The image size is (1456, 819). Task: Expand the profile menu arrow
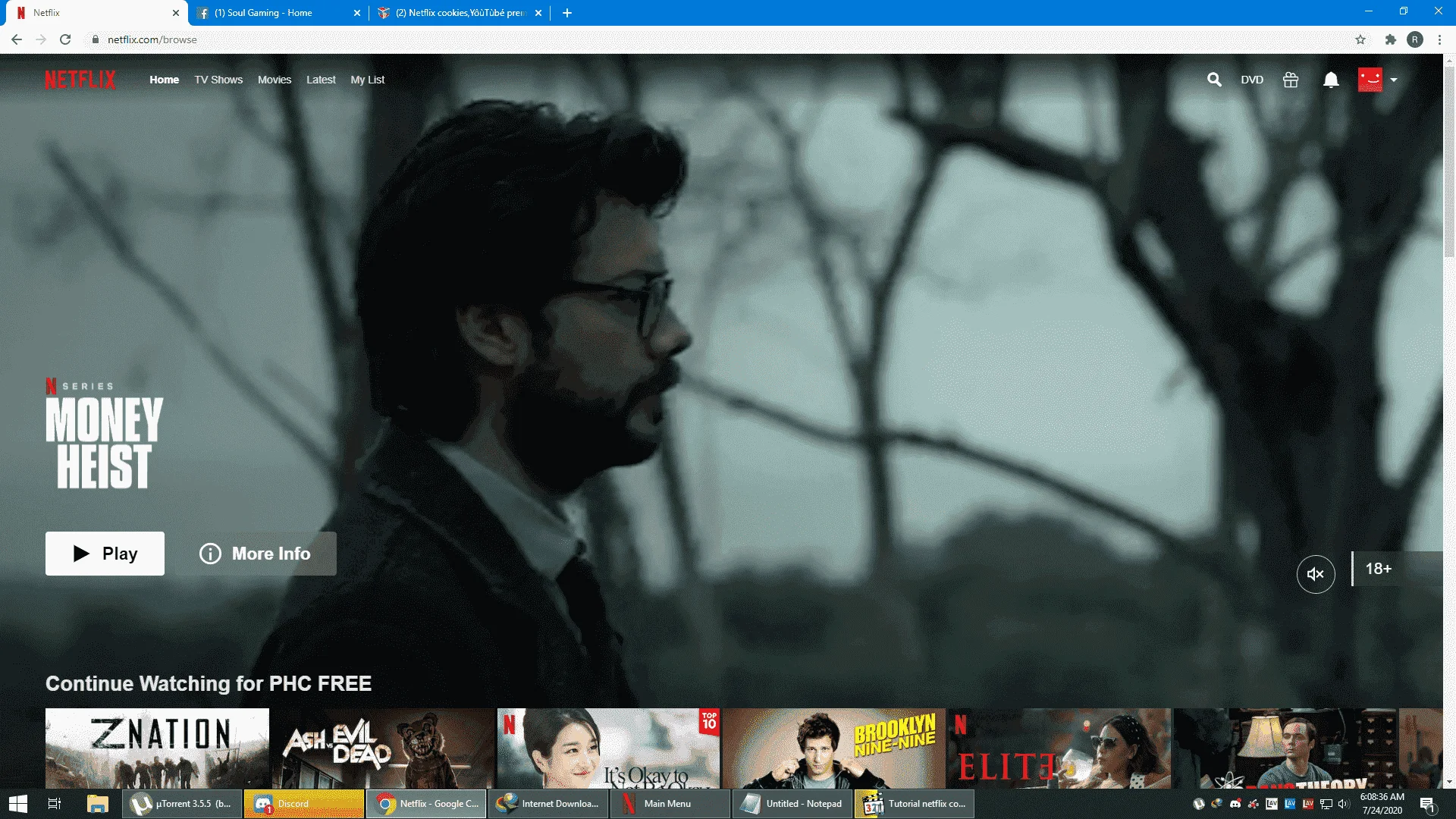[1394, 80]
